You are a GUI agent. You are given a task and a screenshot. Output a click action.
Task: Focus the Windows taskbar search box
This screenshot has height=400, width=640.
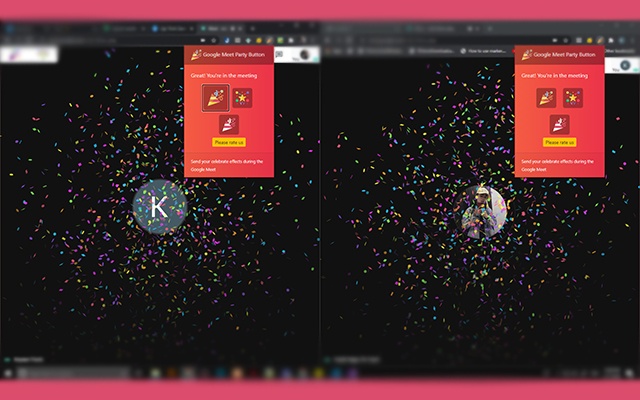[x=74, y=373]
